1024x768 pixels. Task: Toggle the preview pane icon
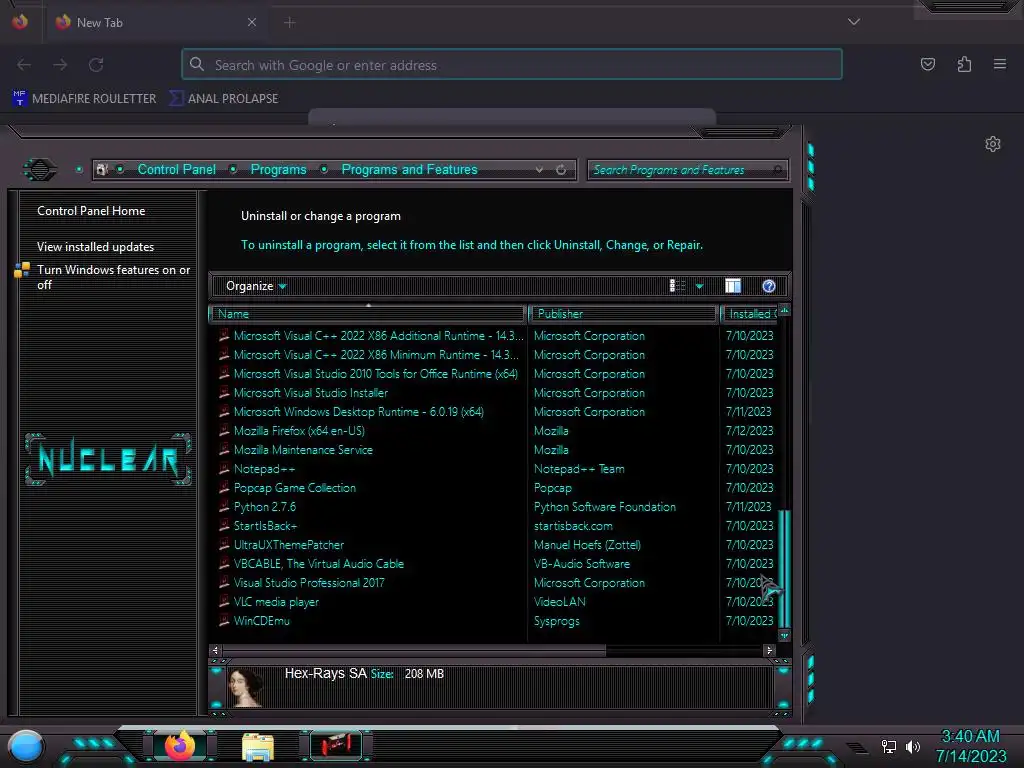click(733, 286)
